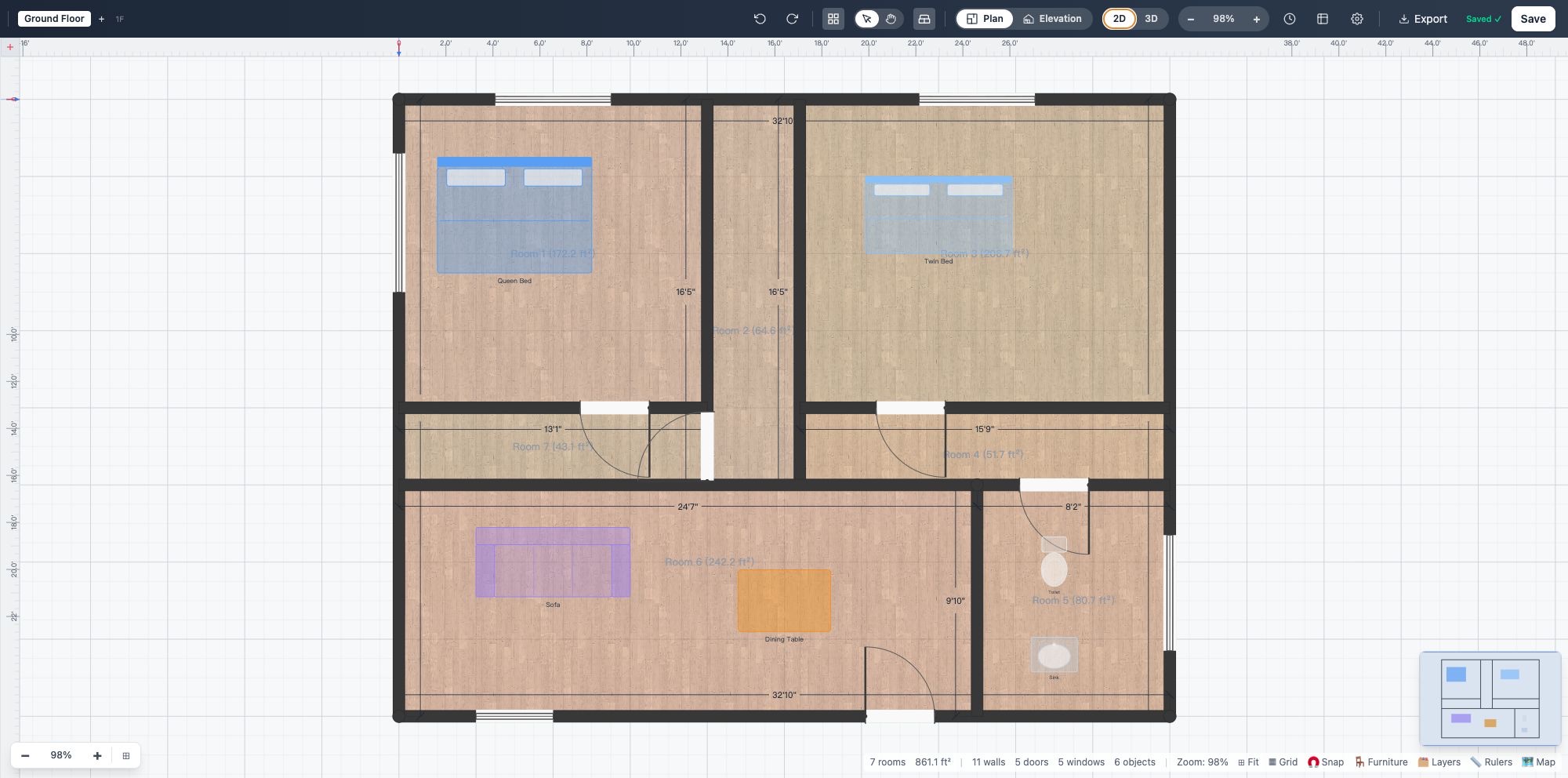Toggle Layers in status bar
Image resolution: width=1568 pixels, height=778 pixels.
click(x=1439, y=762)
